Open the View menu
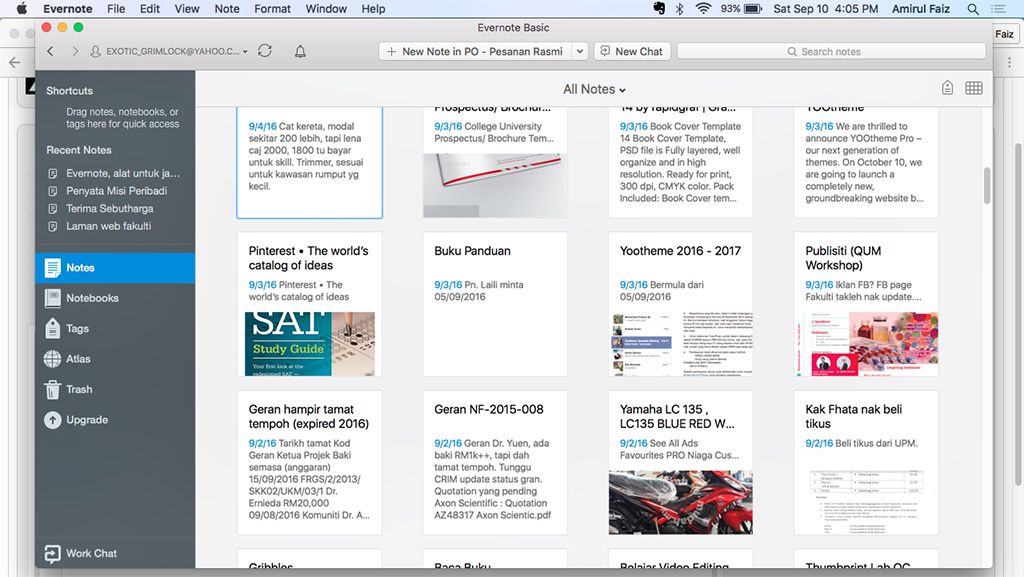Image resolution: width=1024 pixels, height=577 pixels. (187, 9)
